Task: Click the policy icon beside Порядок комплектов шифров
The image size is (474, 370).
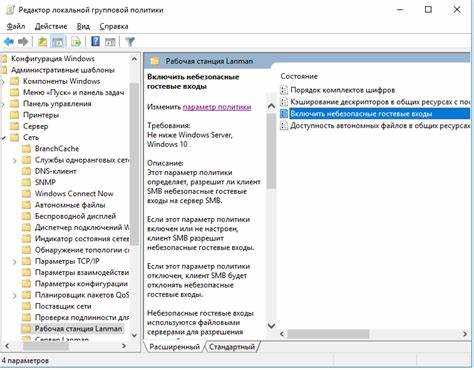Action: tap(284, 90)
